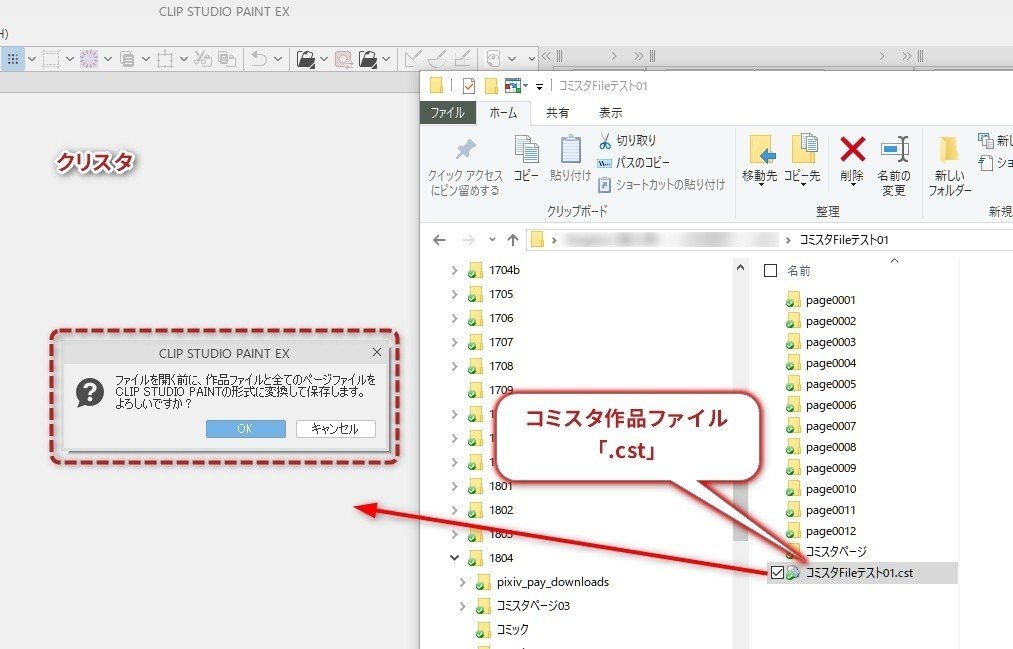Expand the 1705 folder in tree
Viewport: 1013px width, 649px height.
click(x=454, y=294)
